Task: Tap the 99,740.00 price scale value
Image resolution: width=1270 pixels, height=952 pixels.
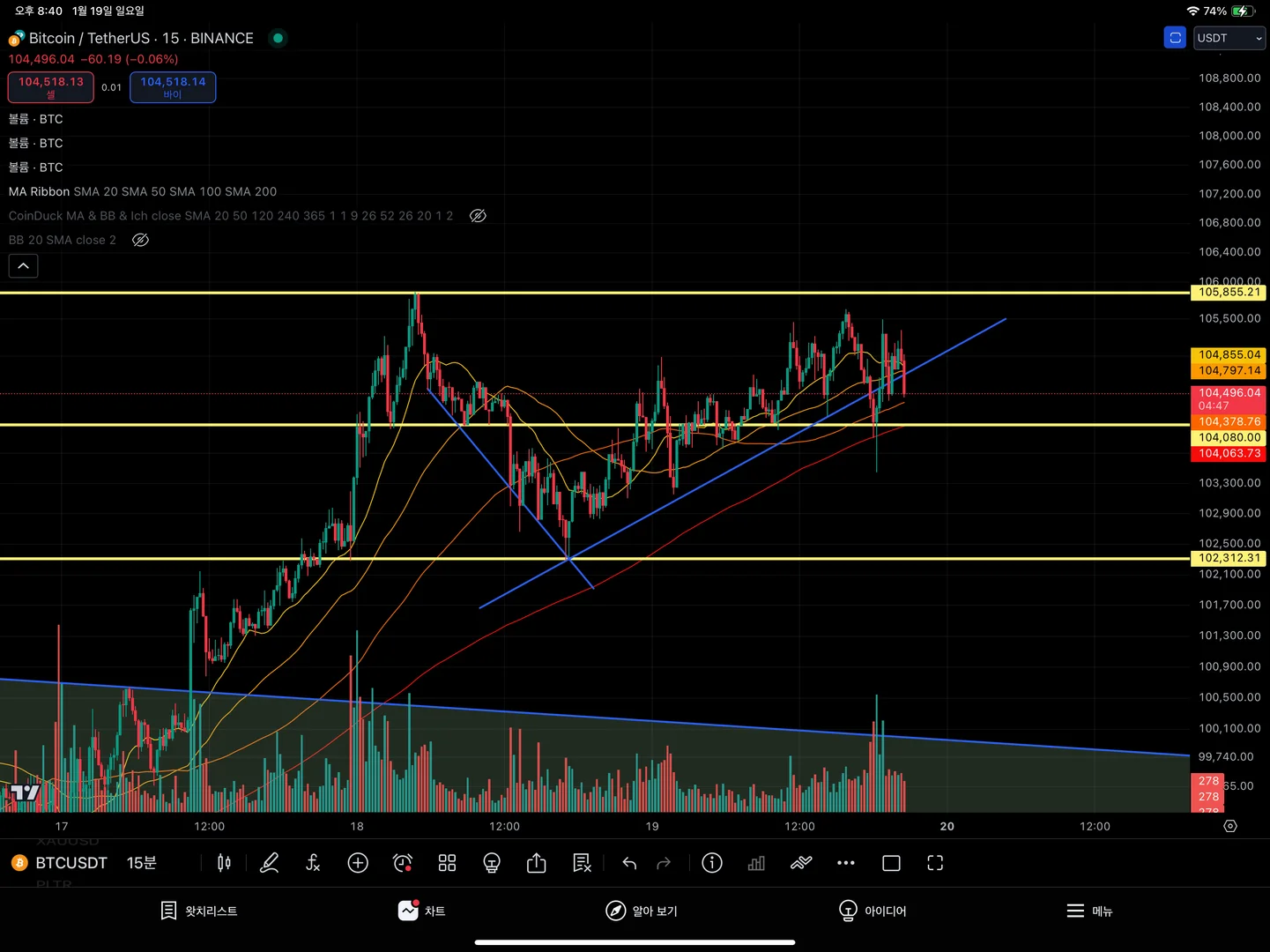Action: tap(1226, 756)
